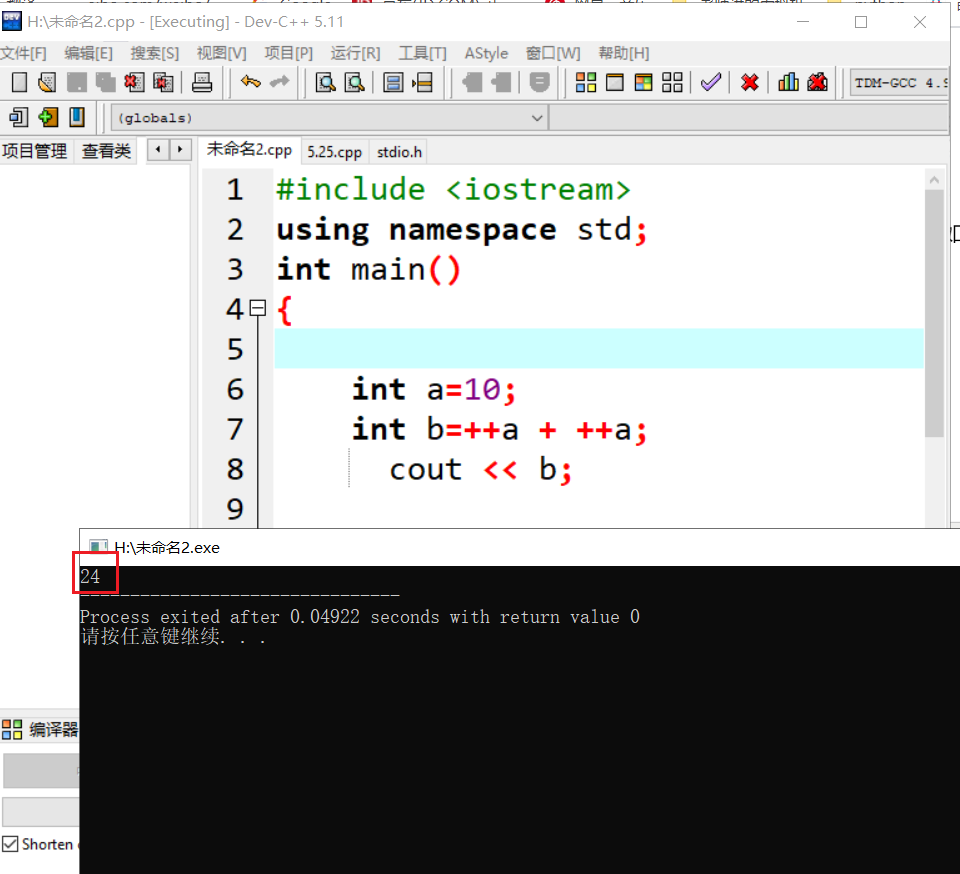
Task: Click the Insert icon in second toolbar row
Action: (19, 117)
